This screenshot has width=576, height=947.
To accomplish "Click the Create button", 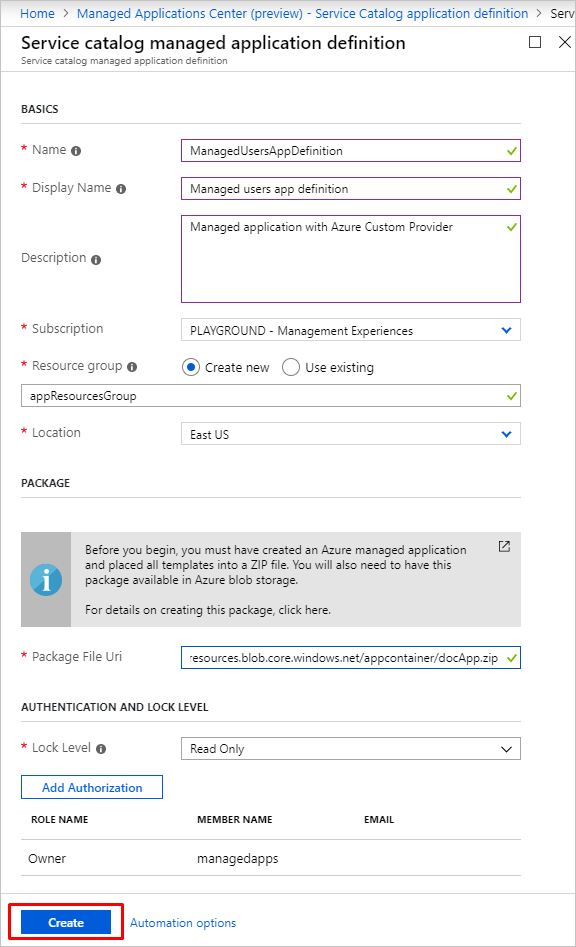I will [x=66, y=921].
